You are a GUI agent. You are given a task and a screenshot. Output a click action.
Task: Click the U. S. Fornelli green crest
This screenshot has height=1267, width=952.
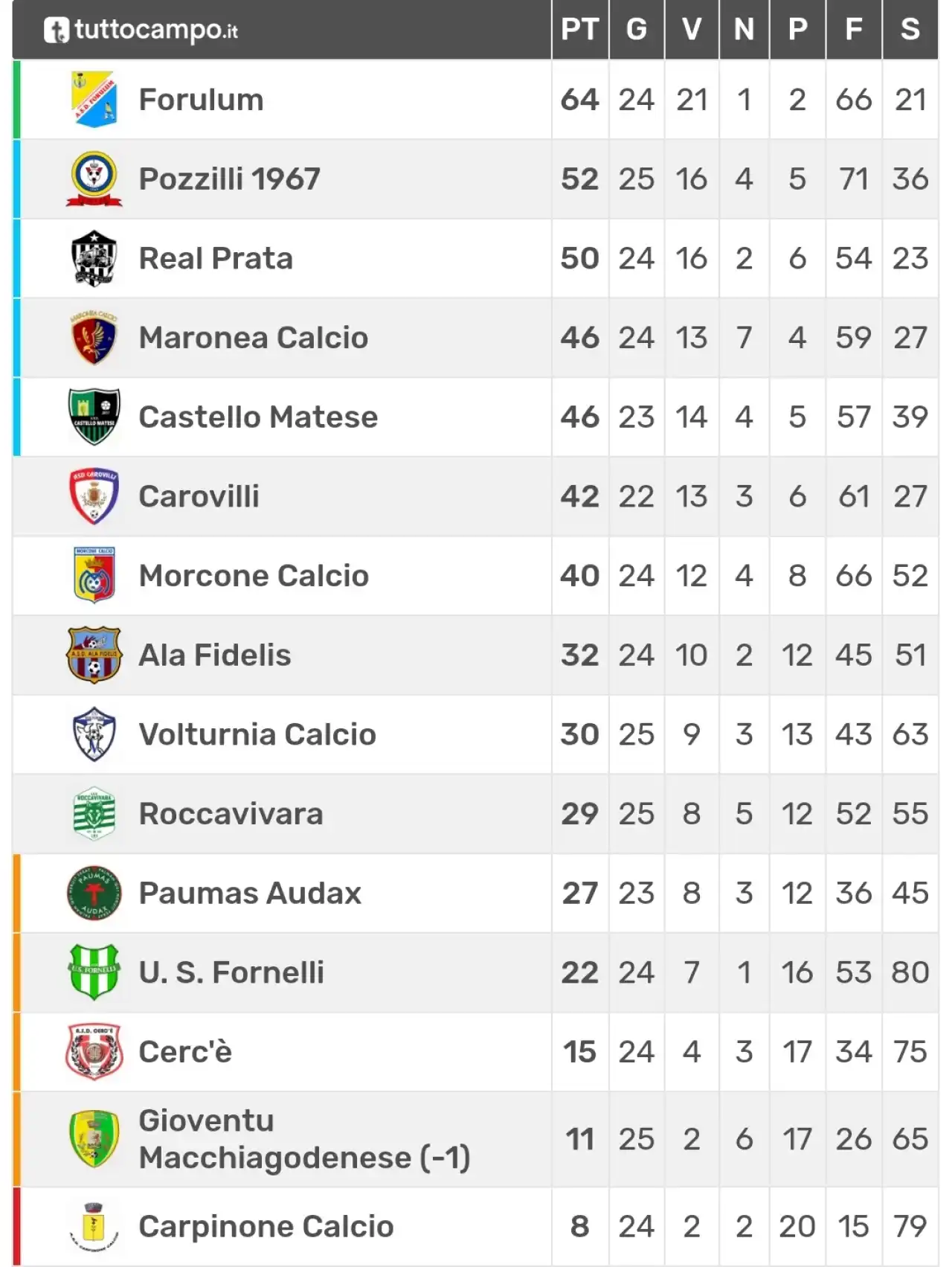[x=94, y=972]
